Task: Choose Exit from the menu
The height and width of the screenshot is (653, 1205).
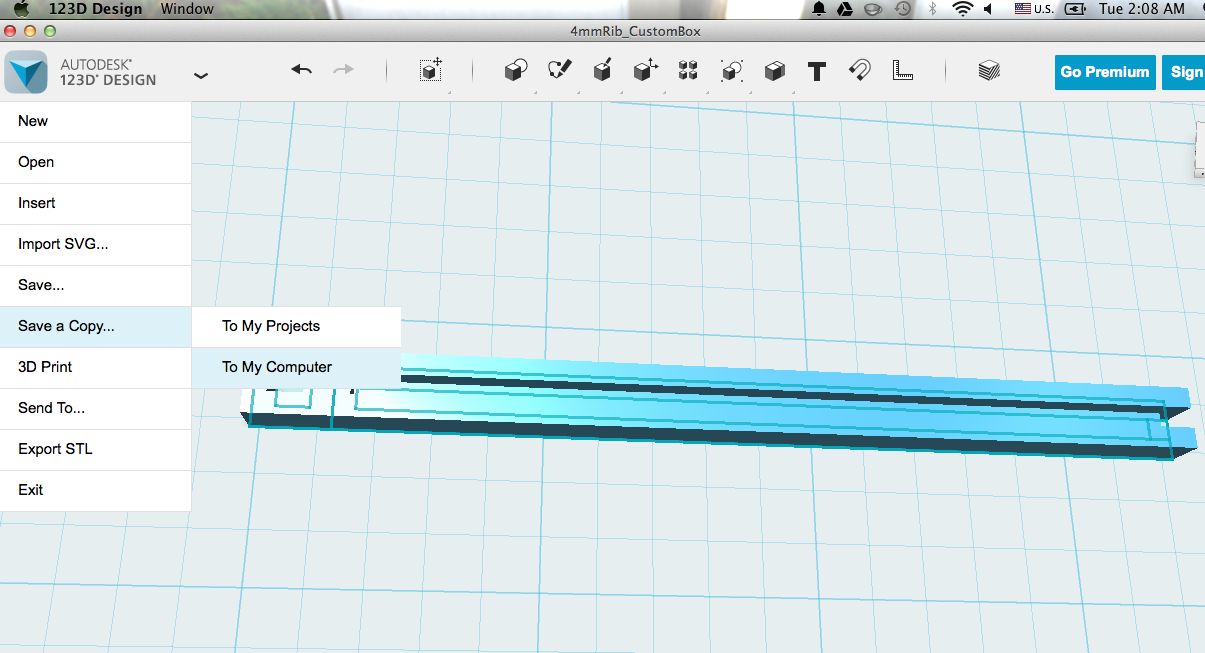Action: pos(95,490)
